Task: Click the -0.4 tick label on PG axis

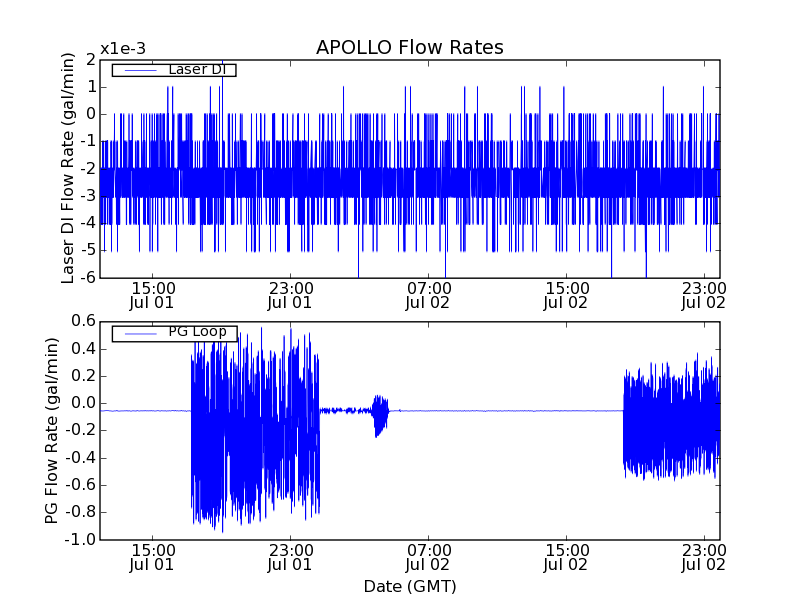Action: [x=81, y=458]
